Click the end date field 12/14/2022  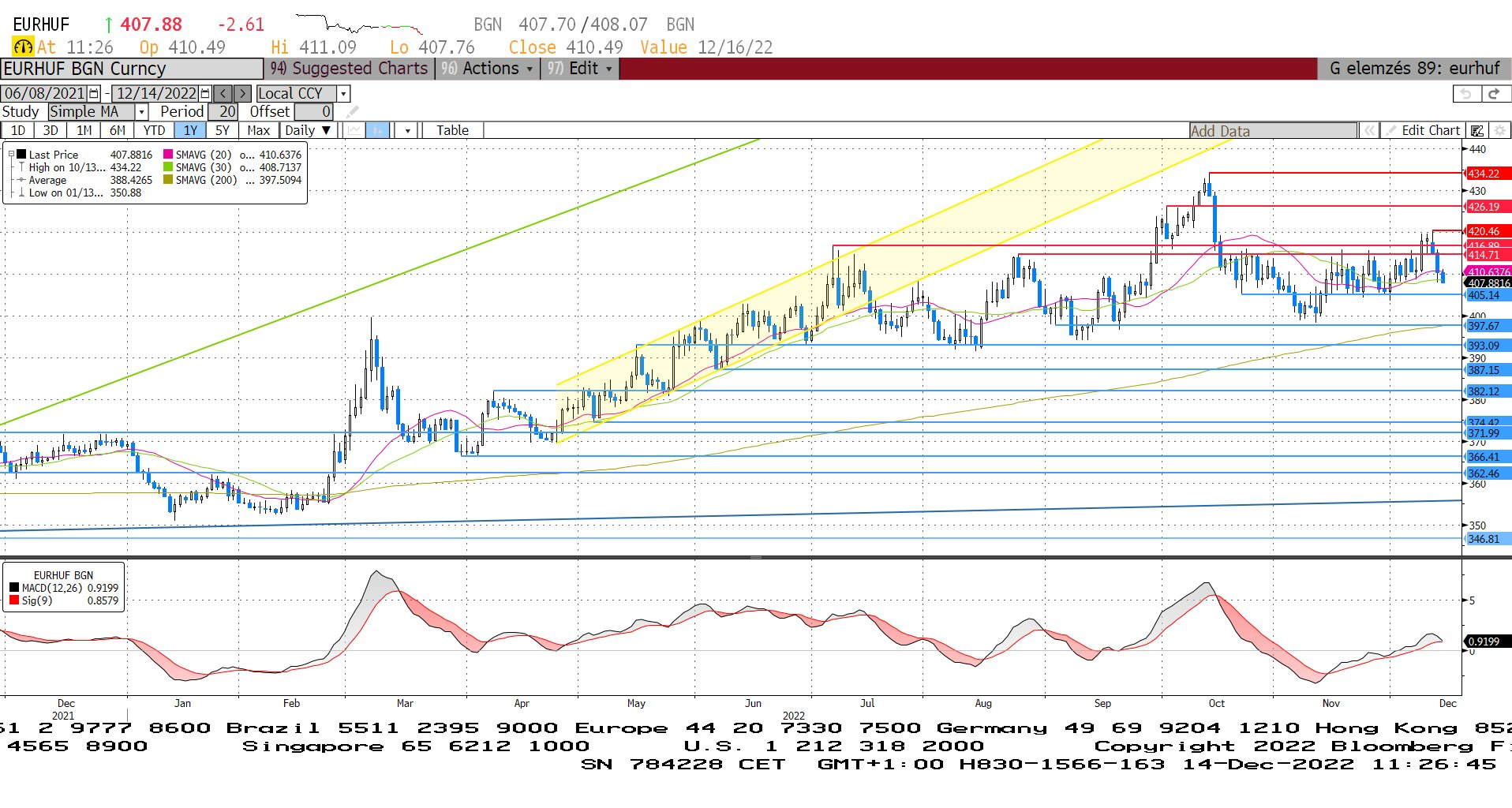click(x=156, y=93)
